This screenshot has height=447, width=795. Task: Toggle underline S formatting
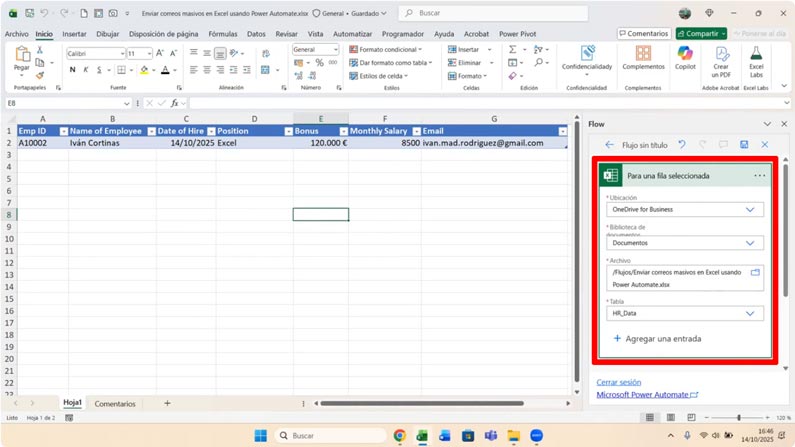(x=99, y=70)
